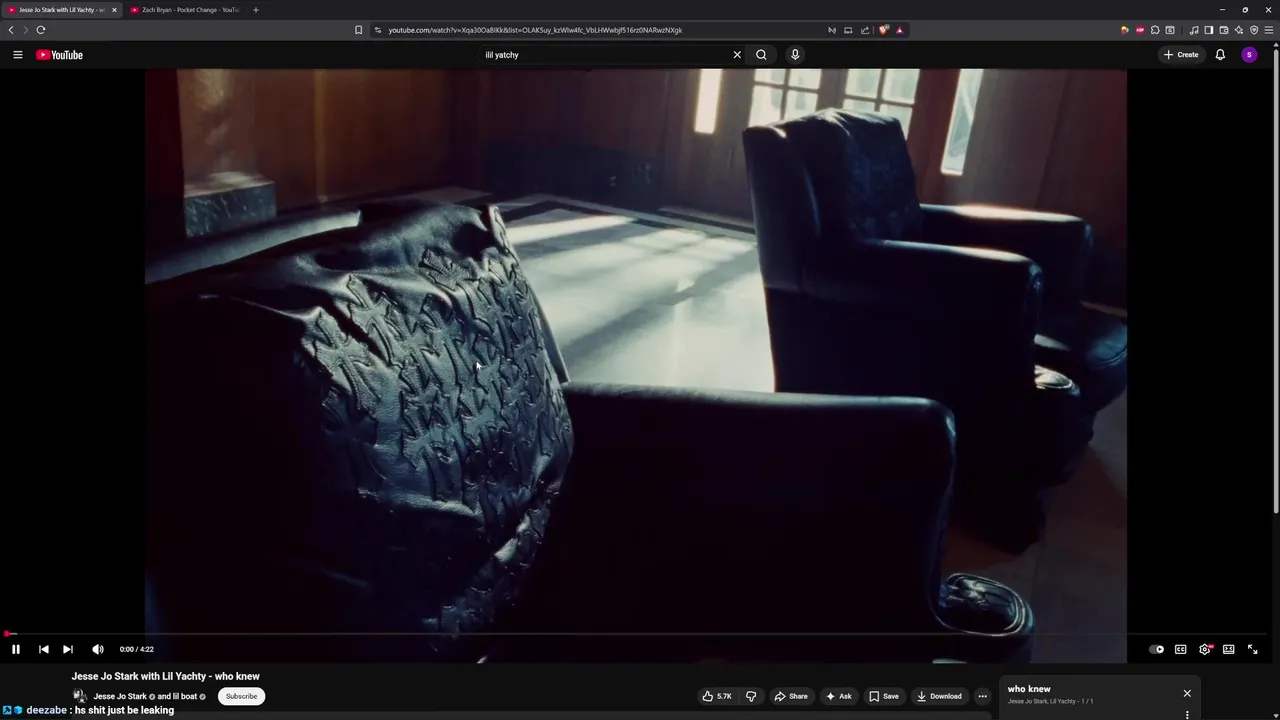Image resolution: width=1280 pixels, height=720 pixels.
Task: Toggle the autoplay switch
Action: pos(1157,649)
